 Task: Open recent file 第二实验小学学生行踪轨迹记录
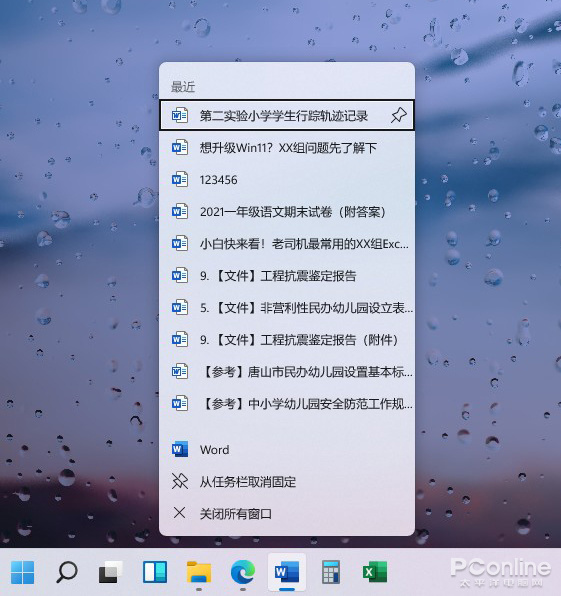[x=287, y=115]
